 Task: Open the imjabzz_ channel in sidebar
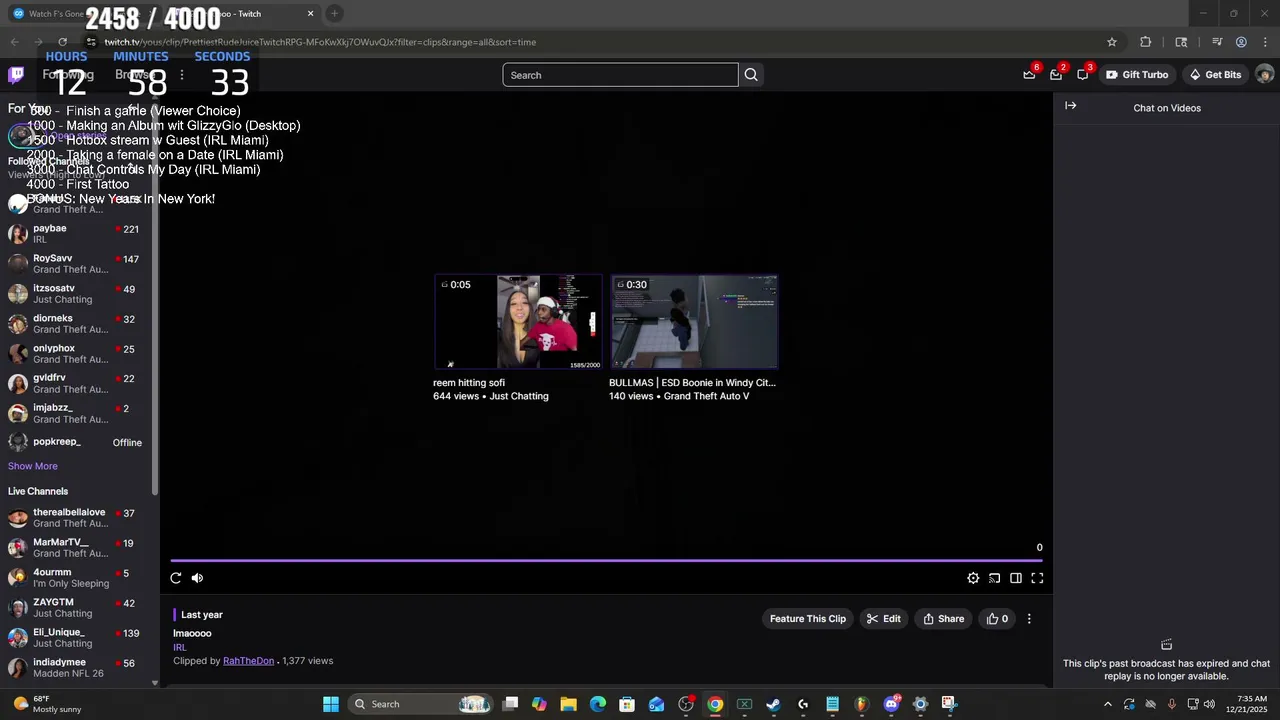click(78, 414)
